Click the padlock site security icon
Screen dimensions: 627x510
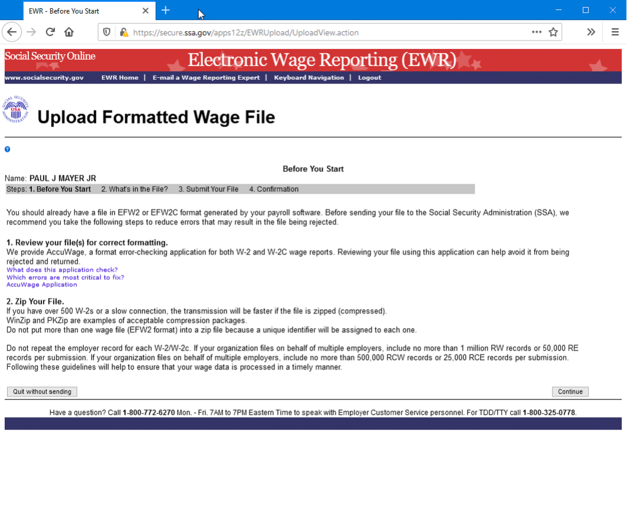[123, 32]
